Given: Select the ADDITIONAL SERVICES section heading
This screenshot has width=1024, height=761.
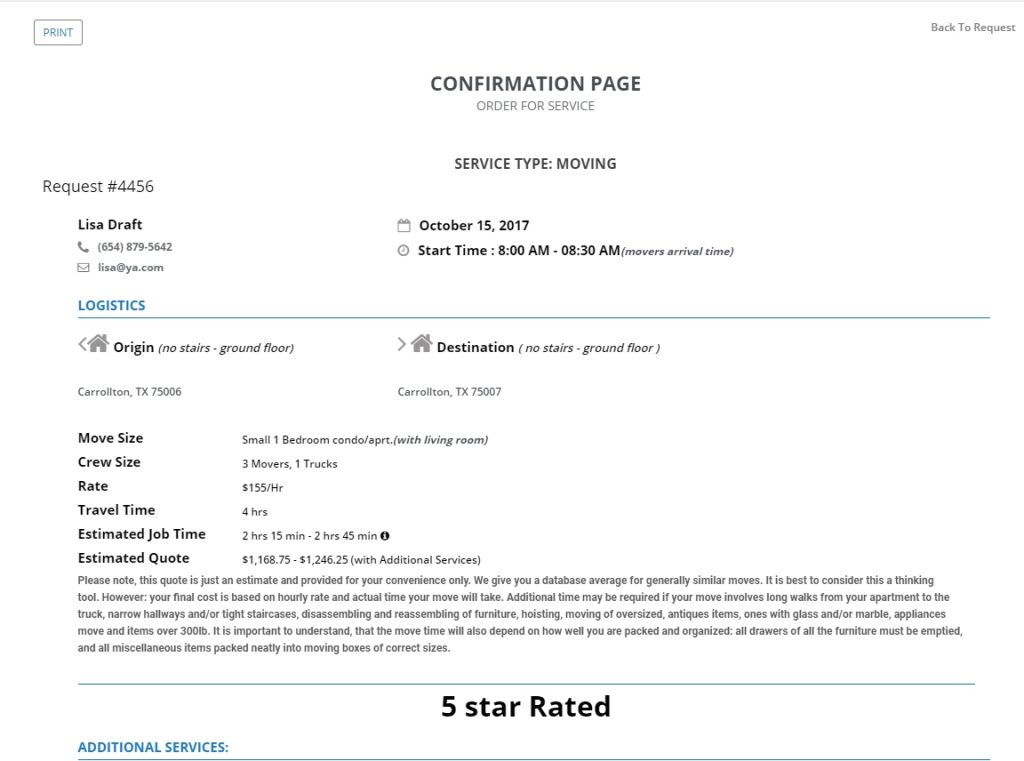Looking at the screenshot, I should [153, 747].
